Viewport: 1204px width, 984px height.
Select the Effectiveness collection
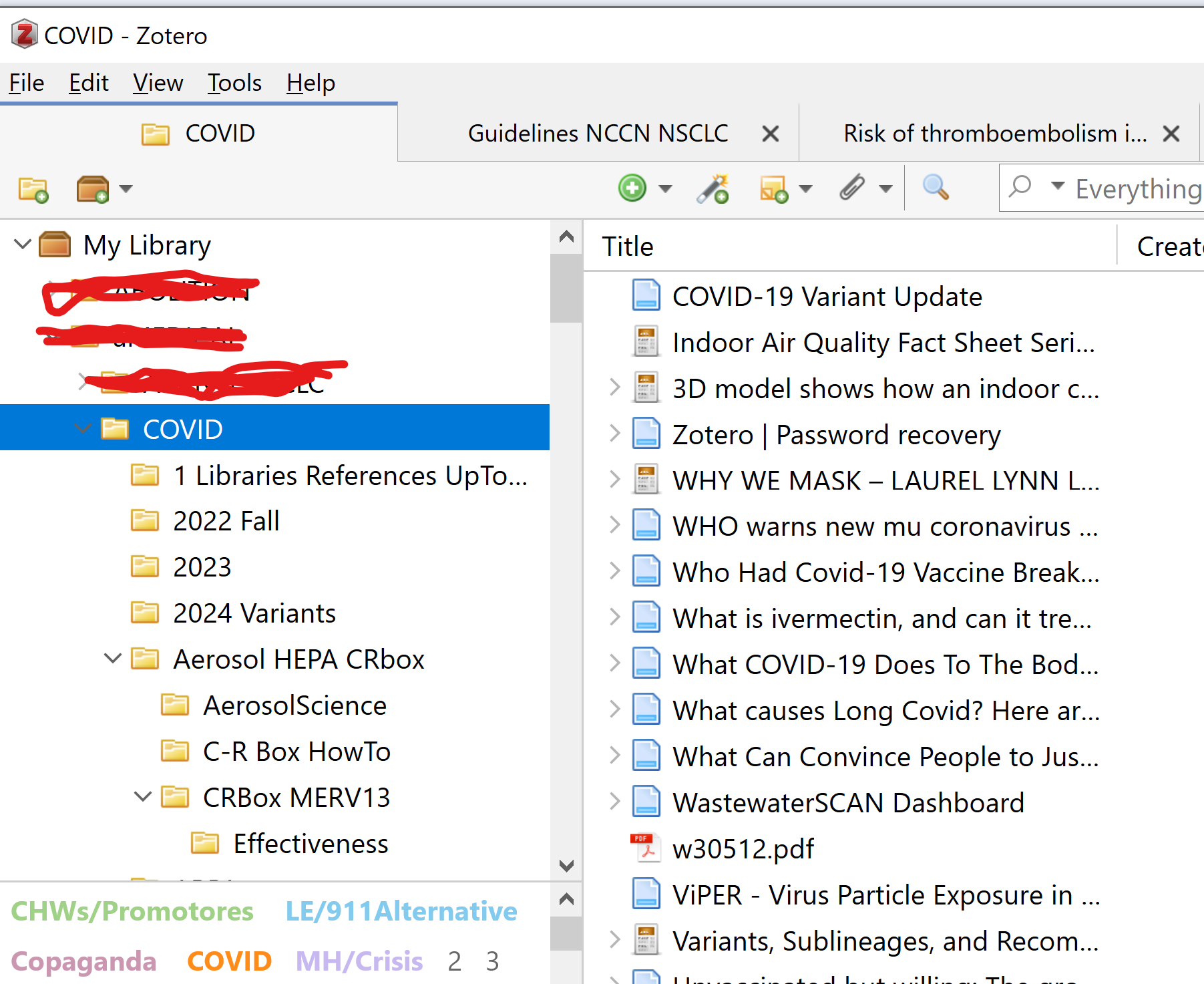click(x=311, y=844)
